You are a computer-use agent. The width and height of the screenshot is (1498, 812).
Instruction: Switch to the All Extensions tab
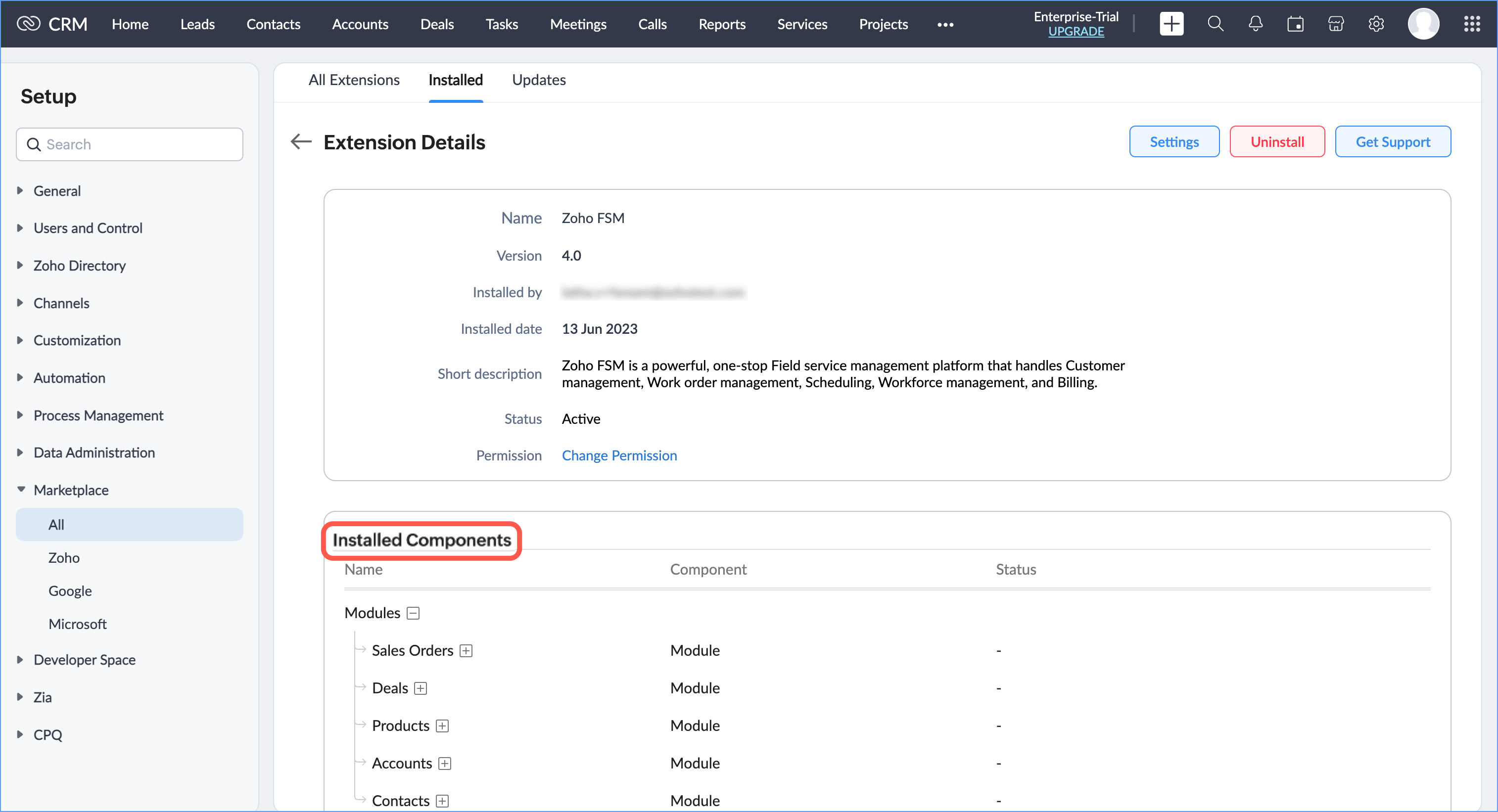coord(354,80)
